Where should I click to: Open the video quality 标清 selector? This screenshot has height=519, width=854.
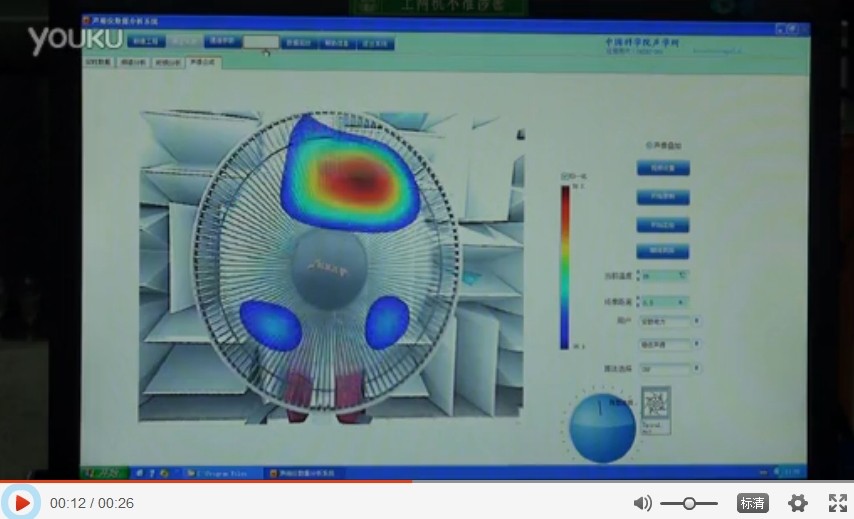click(752, 503)
